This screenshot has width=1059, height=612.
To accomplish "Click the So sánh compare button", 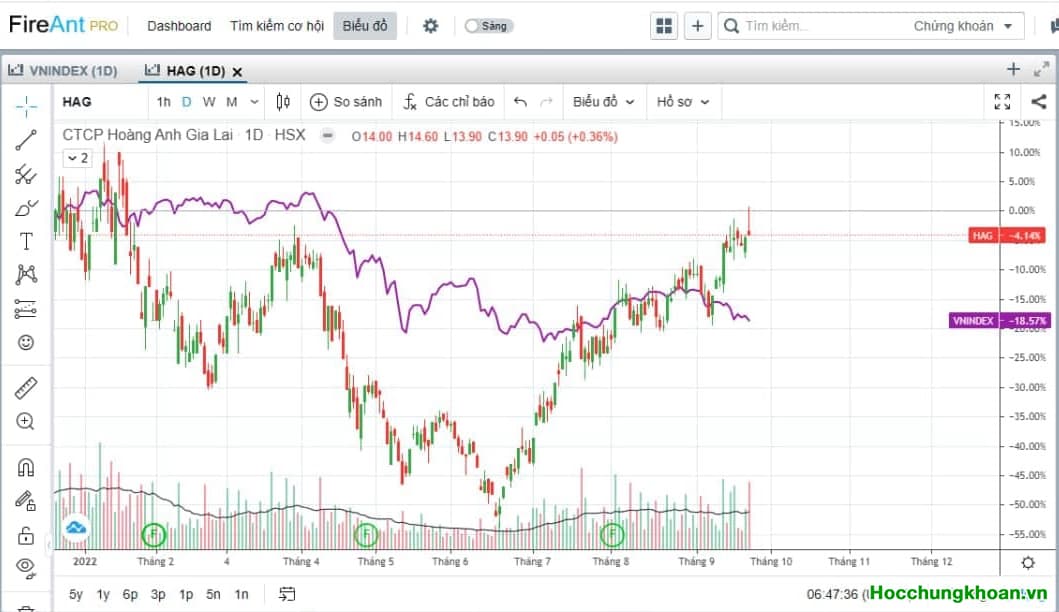I will tap(346, 102).
